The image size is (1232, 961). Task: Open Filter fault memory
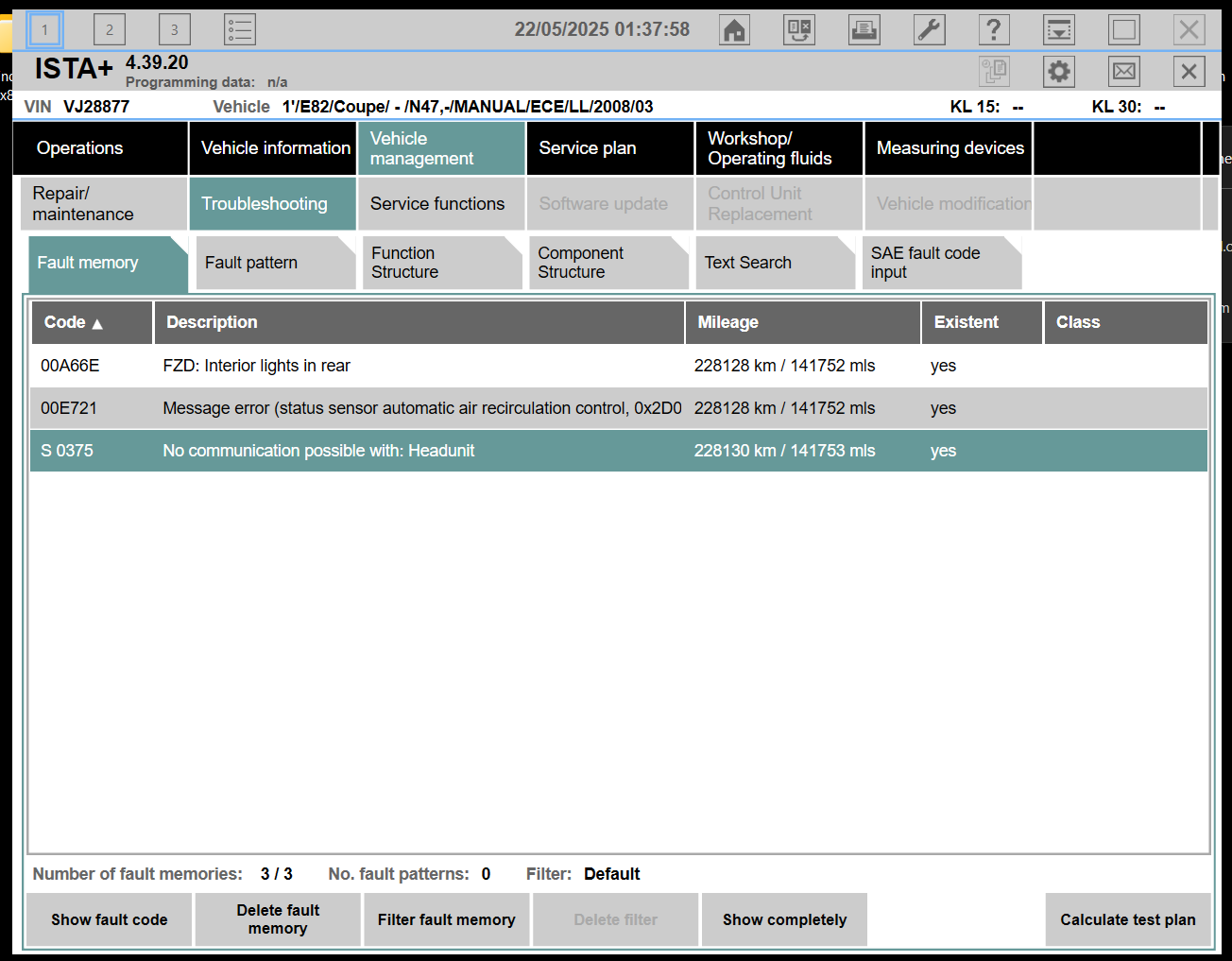click(x=447, y=919)
